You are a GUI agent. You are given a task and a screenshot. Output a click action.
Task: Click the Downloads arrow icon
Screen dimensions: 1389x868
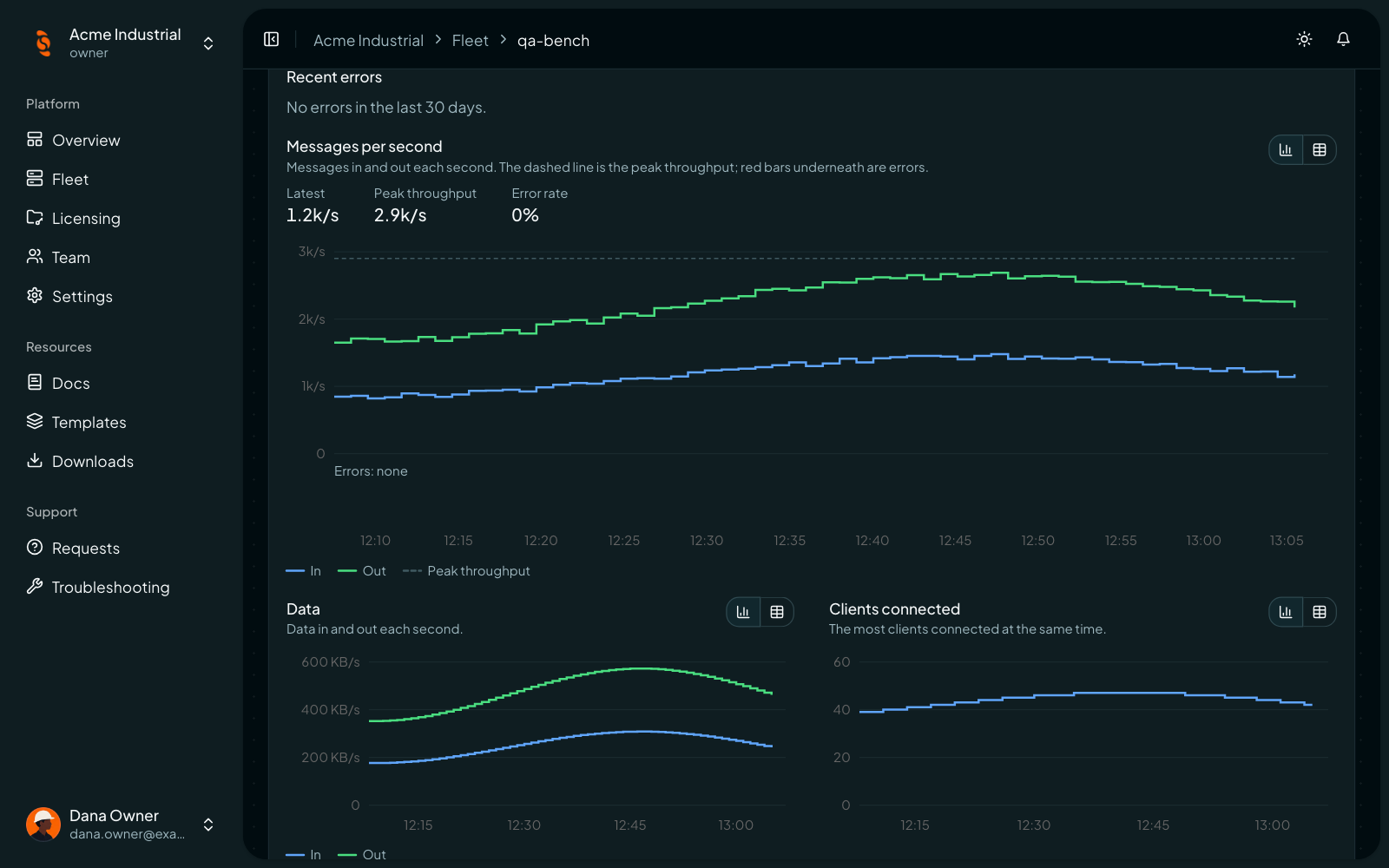[35, 461]
